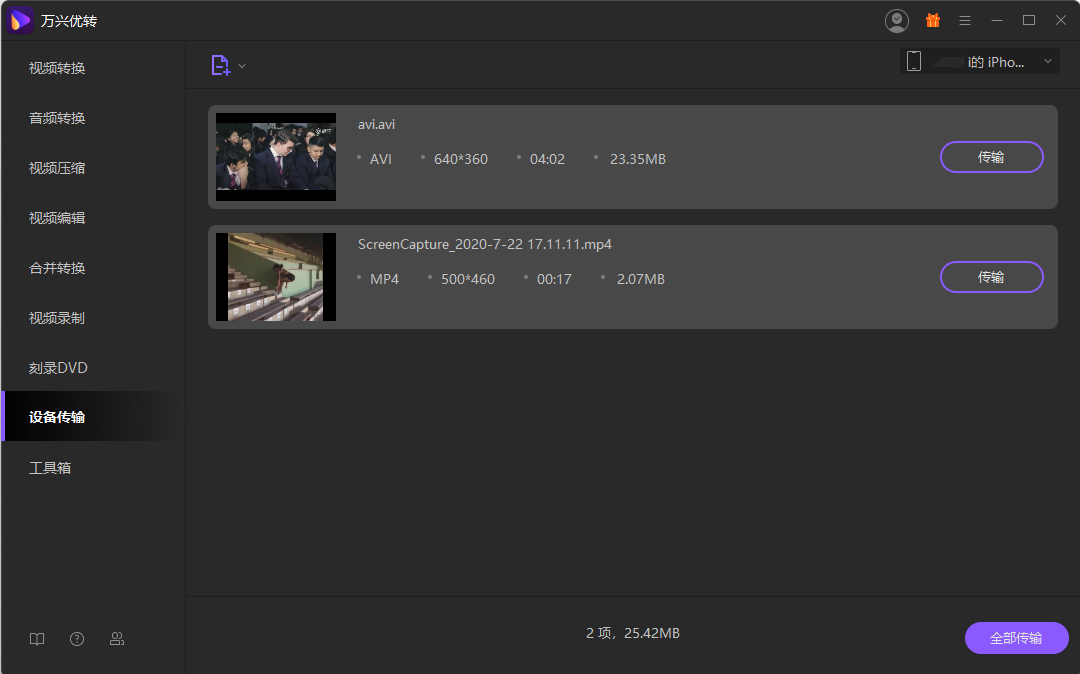Viewport: 1080px width, 674px height.
Task: Open the hamburger menu icon
Action: click(965, 21)
